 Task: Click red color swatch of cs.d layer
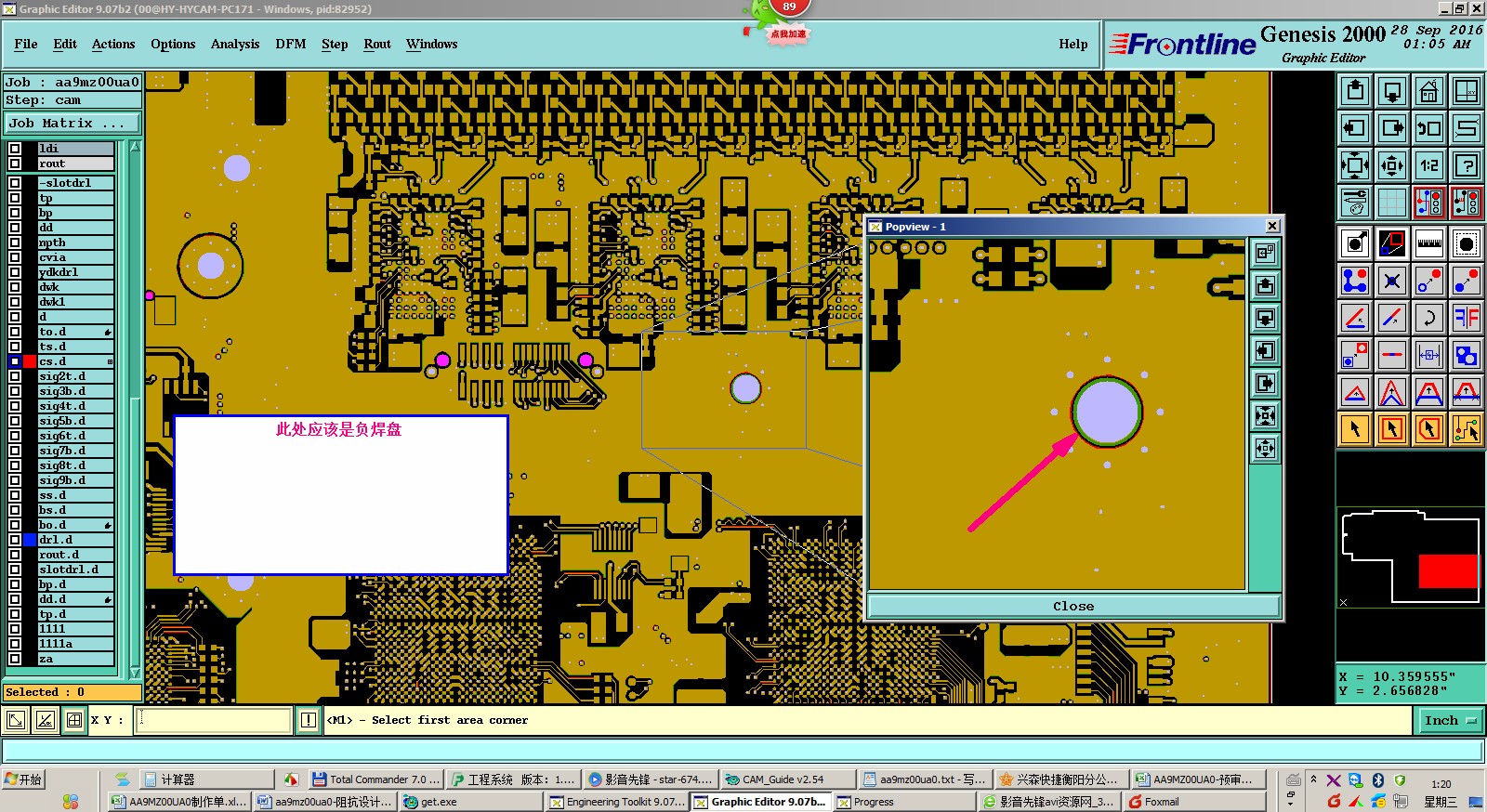[x=30, y=361]
